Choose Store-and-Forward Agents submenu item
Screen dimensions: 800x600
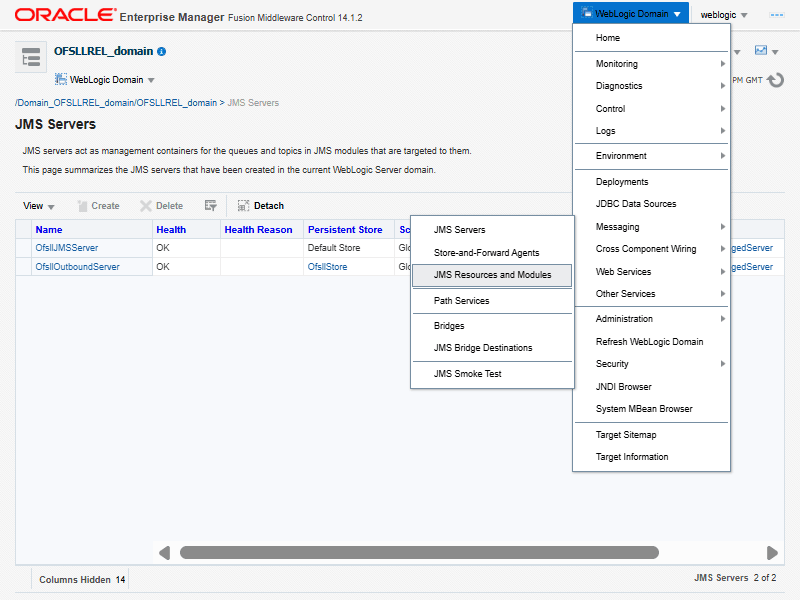tap(492, 253)
